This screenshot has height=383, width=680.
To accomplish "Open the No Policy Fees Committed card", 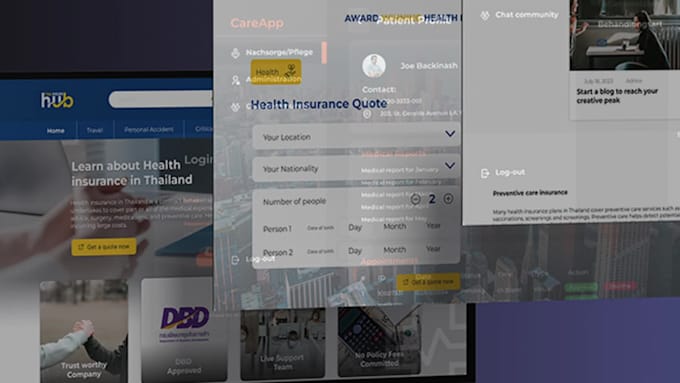I will point(379,341).
